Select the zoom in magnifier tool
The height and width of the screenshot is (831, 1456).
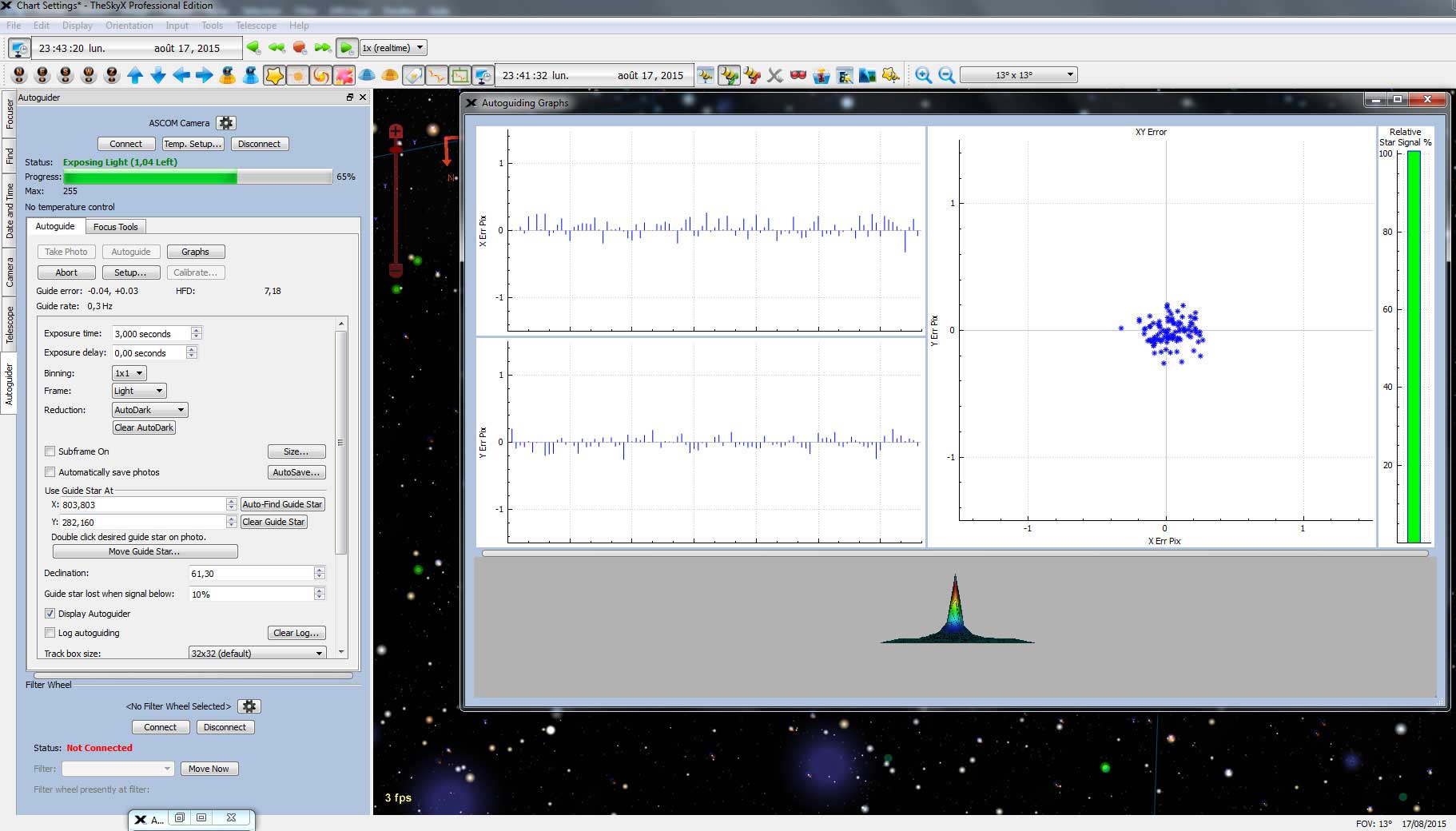(923, 74)
